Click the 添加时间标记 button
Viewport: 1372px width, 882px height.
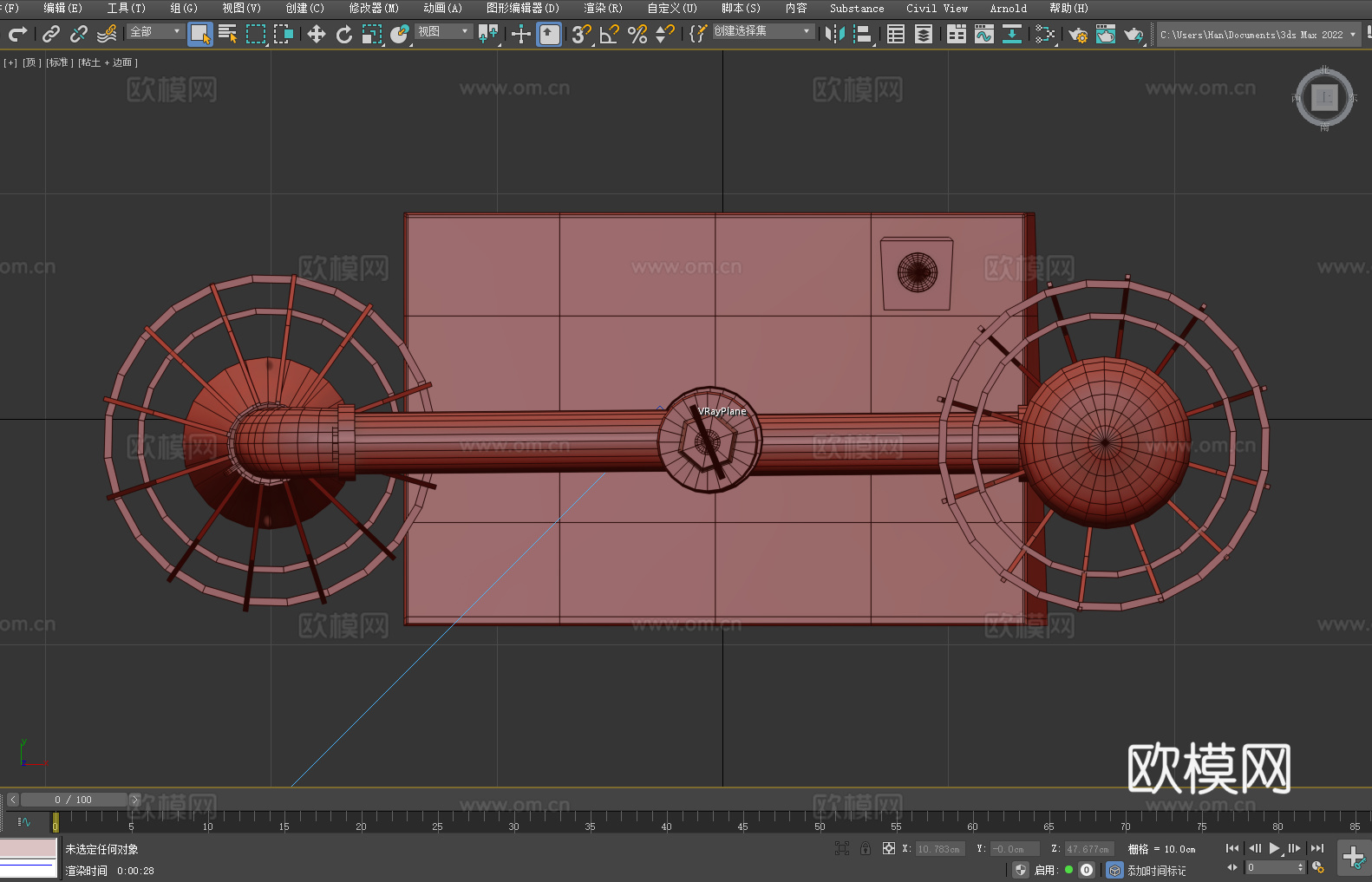(1156, 870)
